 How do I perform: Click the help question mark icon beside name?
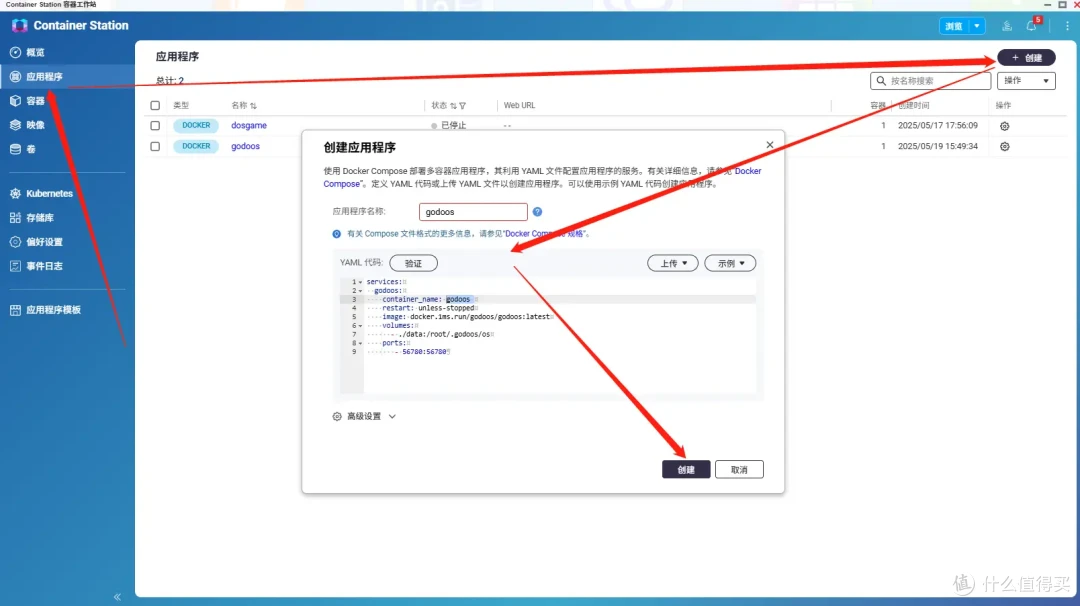[x=537, y=211]
